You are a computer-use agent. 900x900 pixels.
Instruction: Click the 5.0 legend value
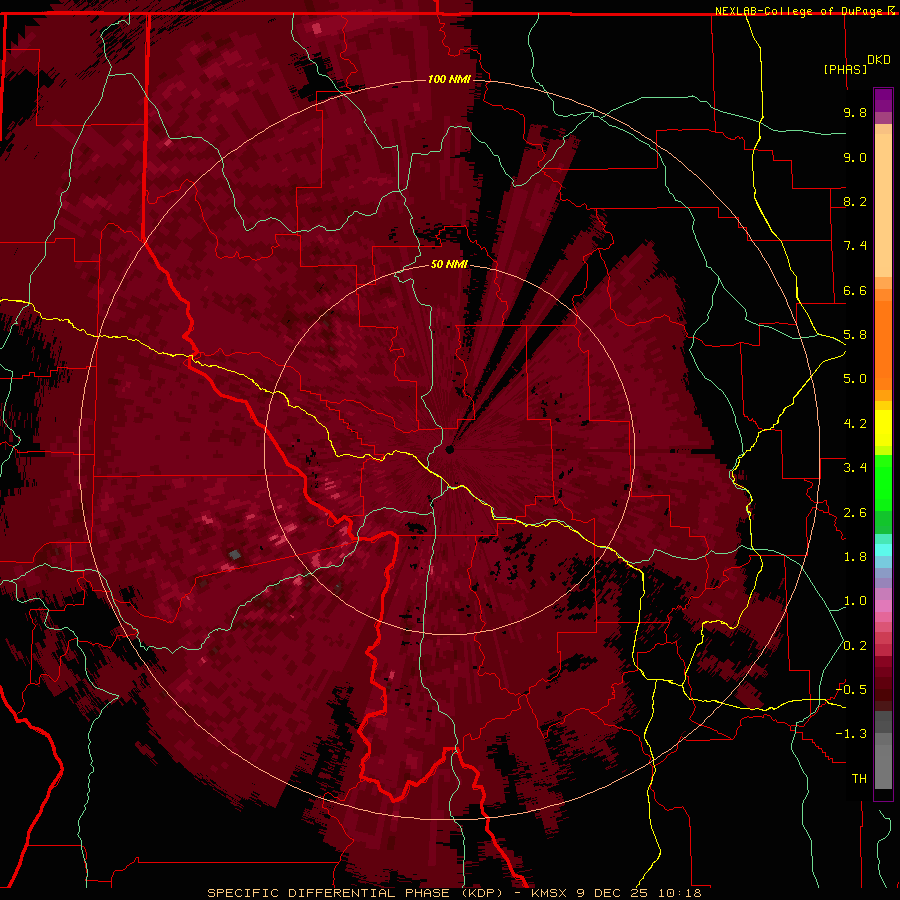pos(855,379)
